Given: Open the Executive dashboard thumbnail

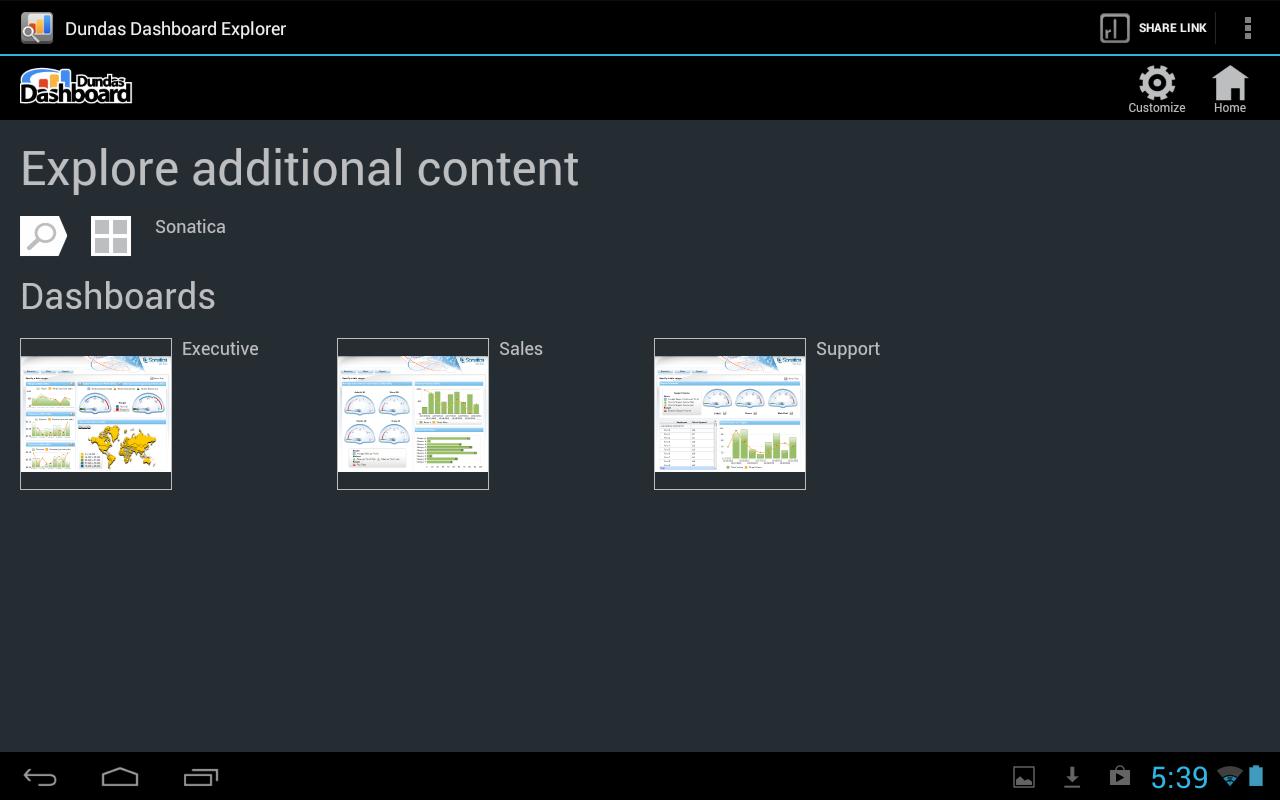Looking at the screenshot, I should 96,414.
